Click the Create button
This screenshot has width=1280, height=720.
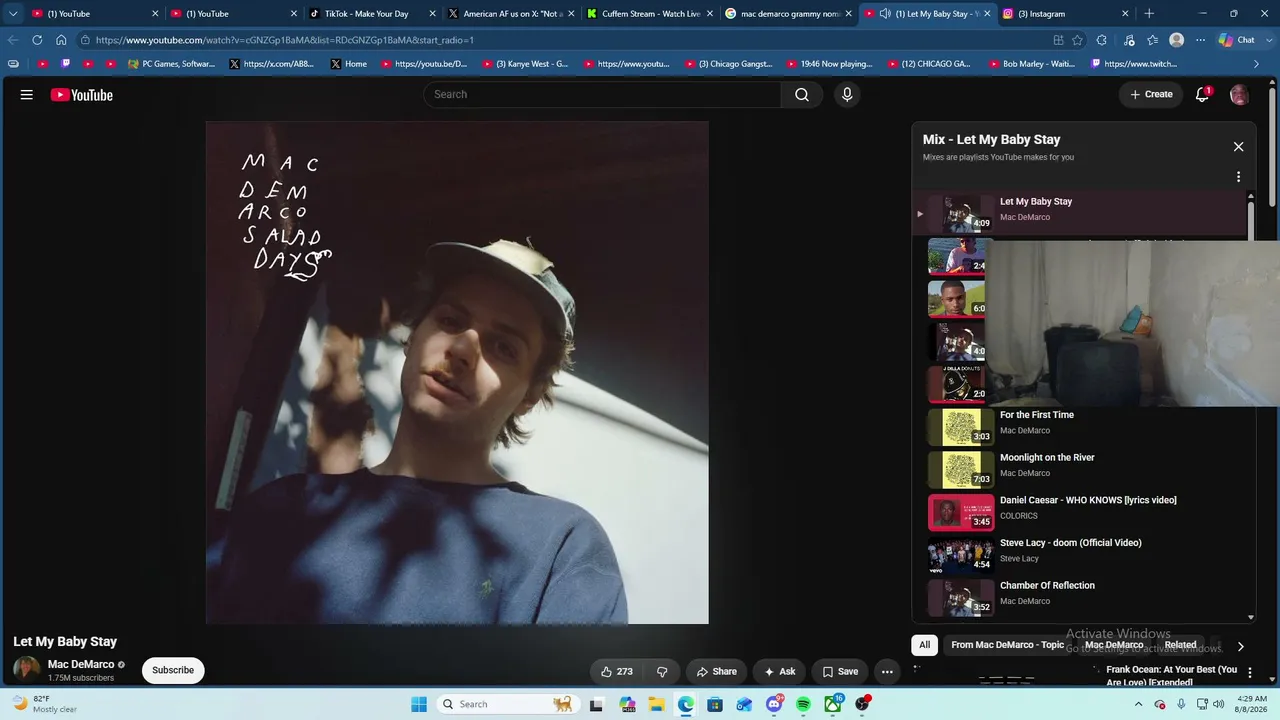click(x=1151, y=94)
